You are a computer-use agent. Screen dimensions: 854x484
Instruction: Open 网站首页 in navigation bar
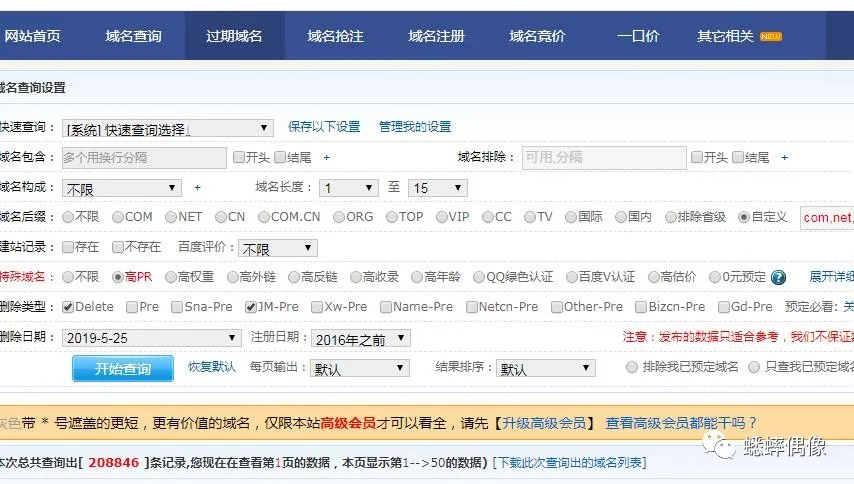tap(32, 36)
